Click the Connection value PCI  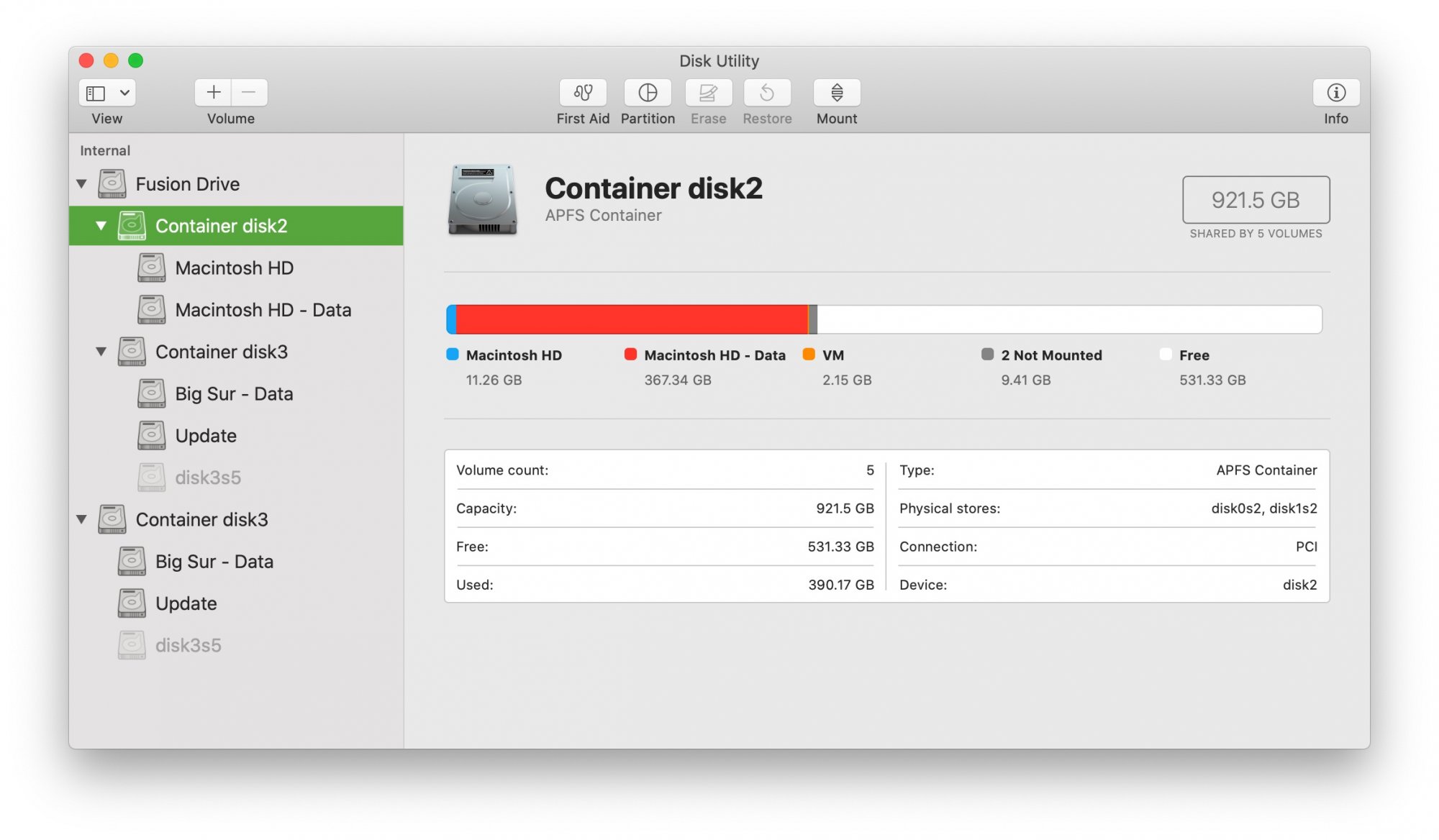tap(1307, 547)
